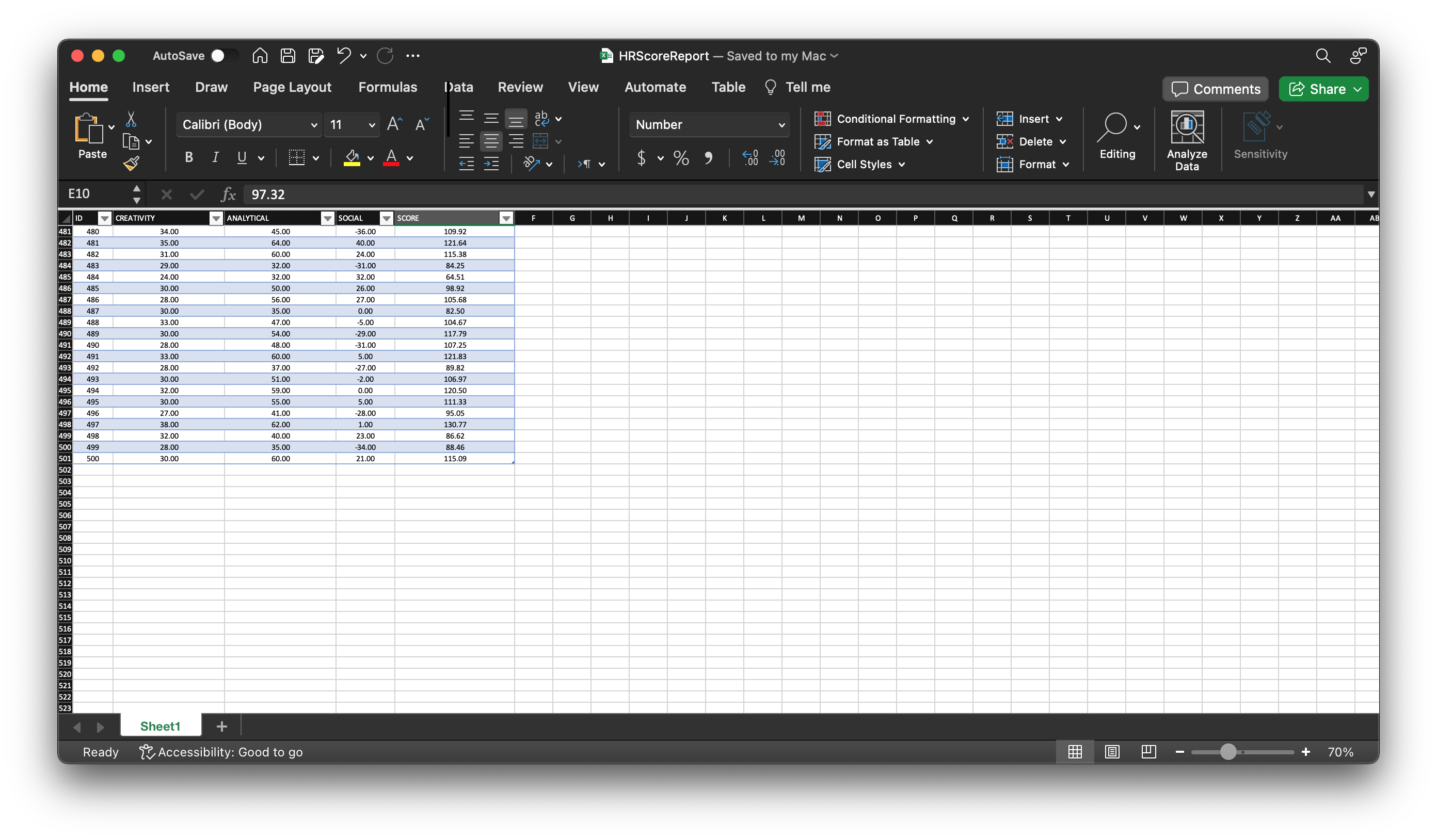Open the Formulas ribbon tab
Image resolution: width=1437 pixels, height=840 pixels.
click(x=387, y=87)
